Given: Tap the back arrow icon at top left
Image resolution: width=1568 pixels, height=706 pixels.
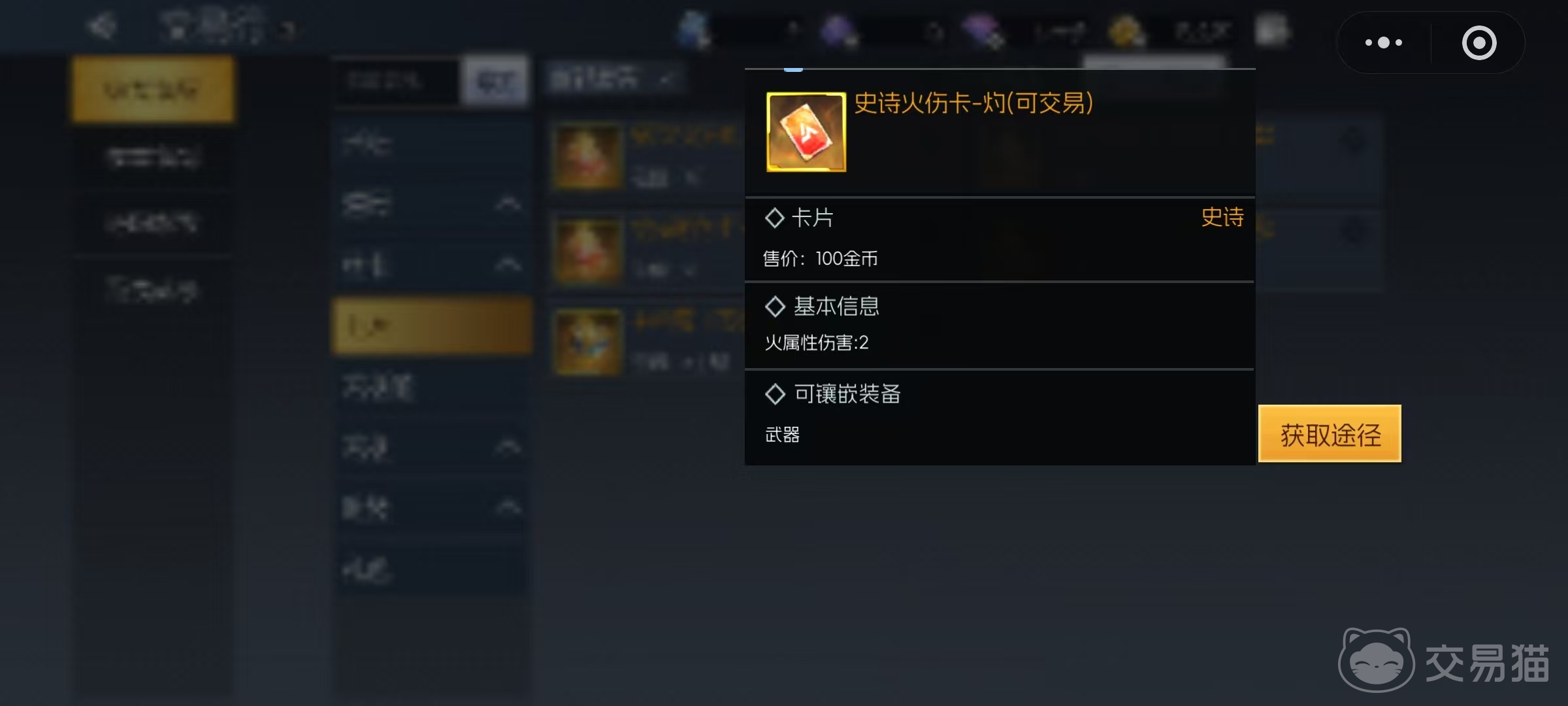Looking at the screenshot, I should coord(103,27).
